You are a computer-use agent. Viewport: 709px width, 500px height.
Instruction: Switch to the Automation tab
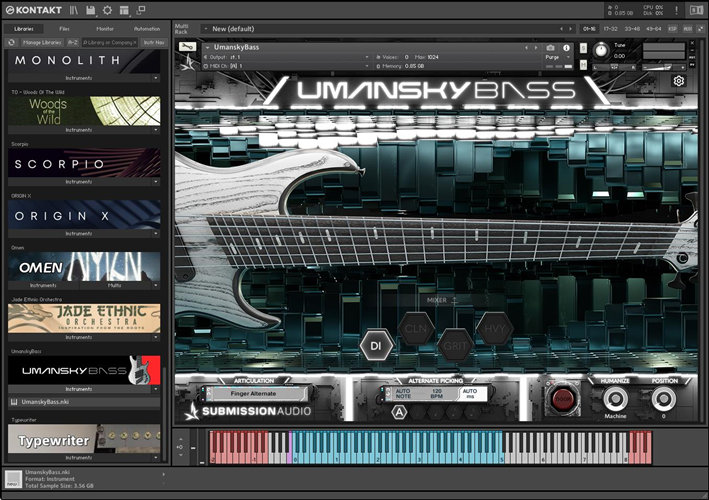pos(146,29)
